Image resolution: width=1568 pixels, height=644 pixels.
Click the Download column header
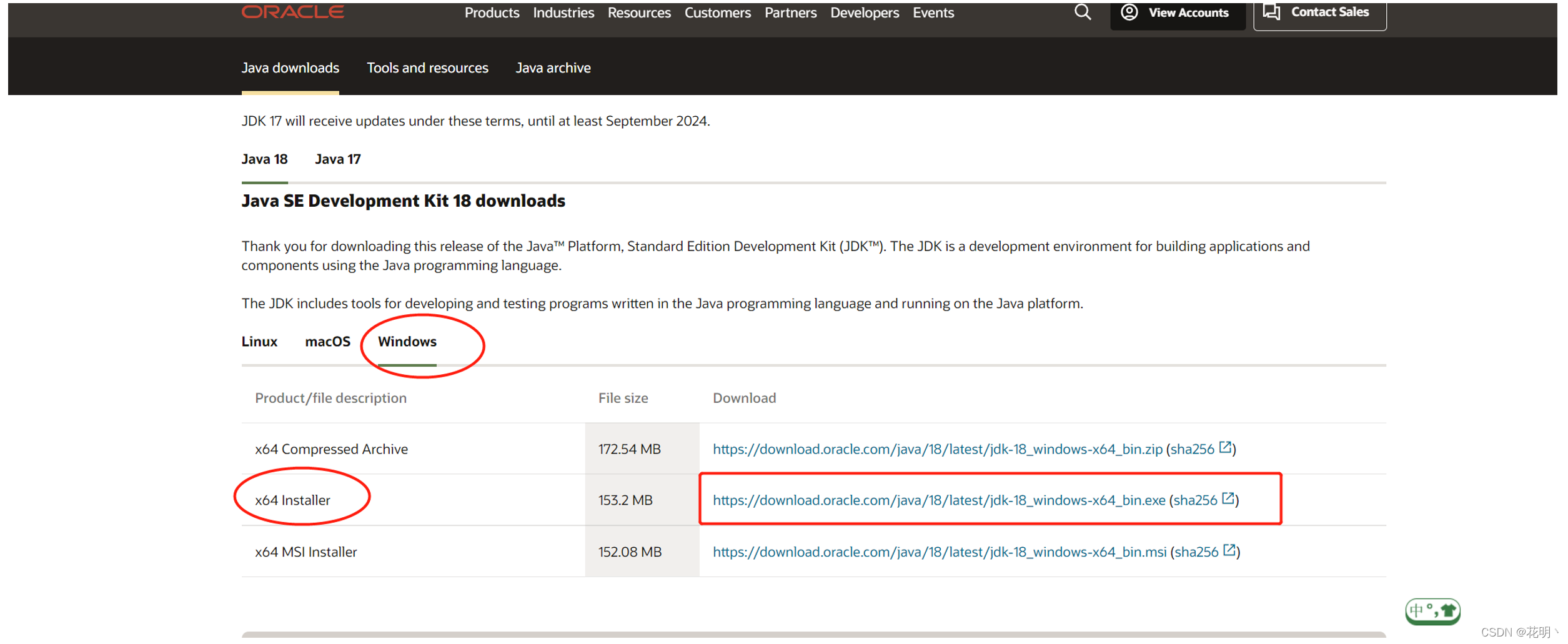(744, 398)
